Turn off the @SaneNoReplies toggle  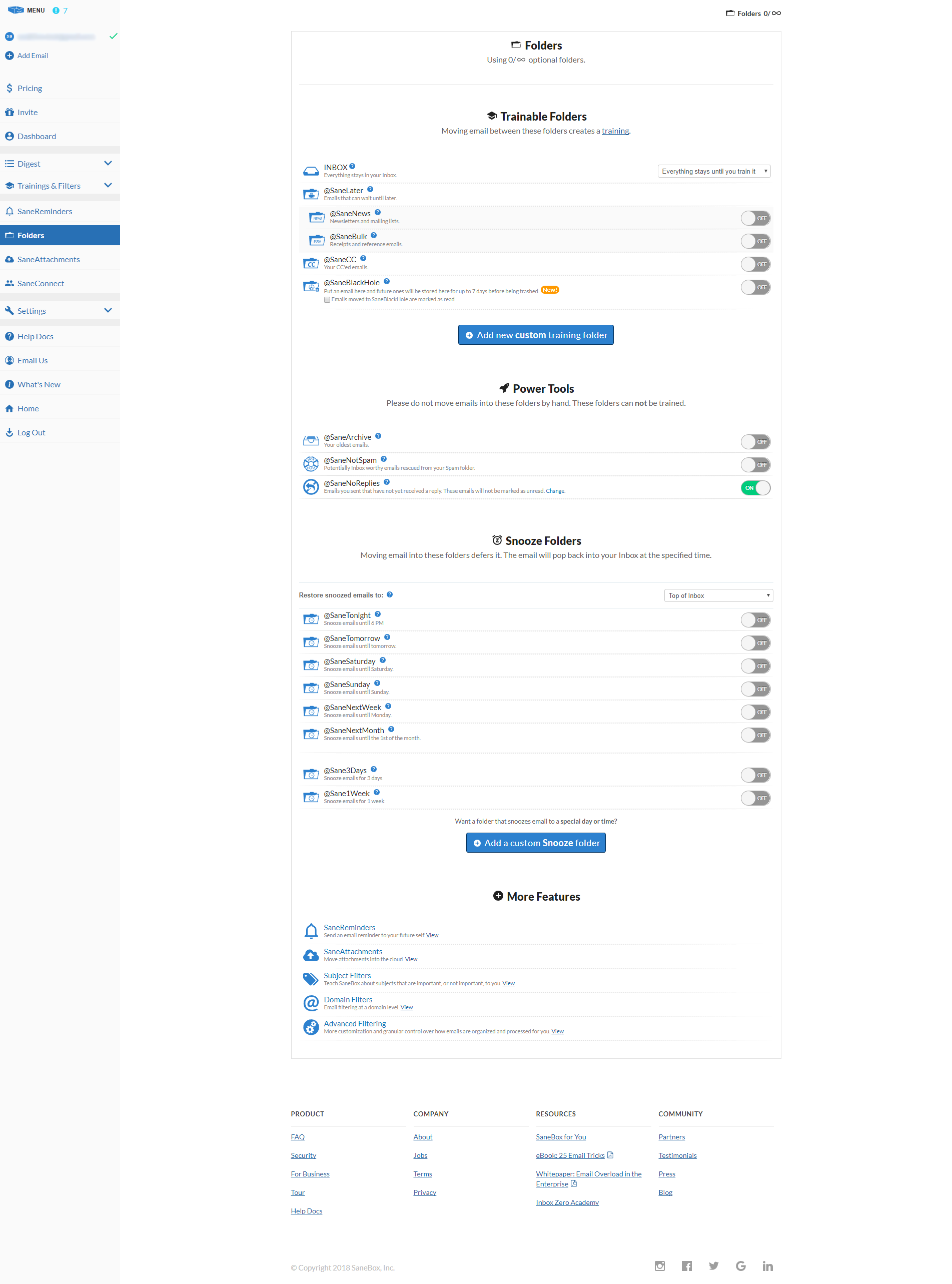pyautogui.click(x=755, y=487)
